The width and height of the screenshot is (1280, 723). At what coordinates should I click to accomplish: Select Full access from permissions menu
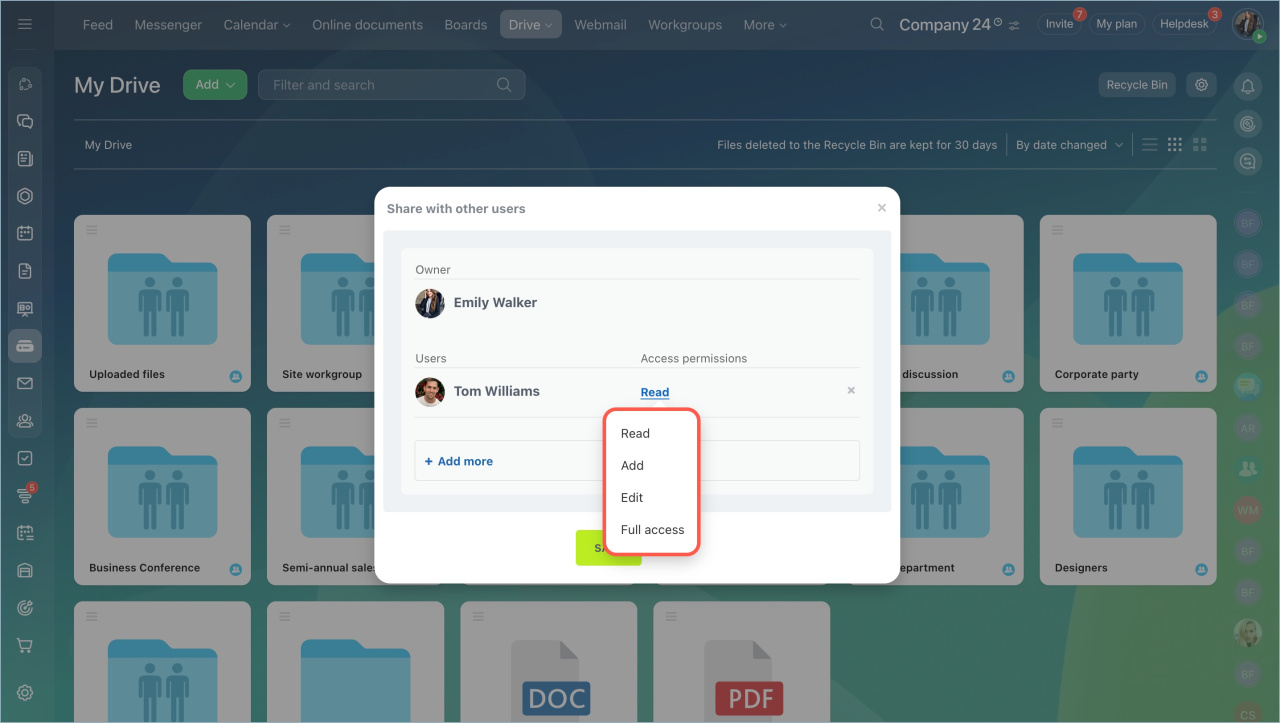(652, 530)
